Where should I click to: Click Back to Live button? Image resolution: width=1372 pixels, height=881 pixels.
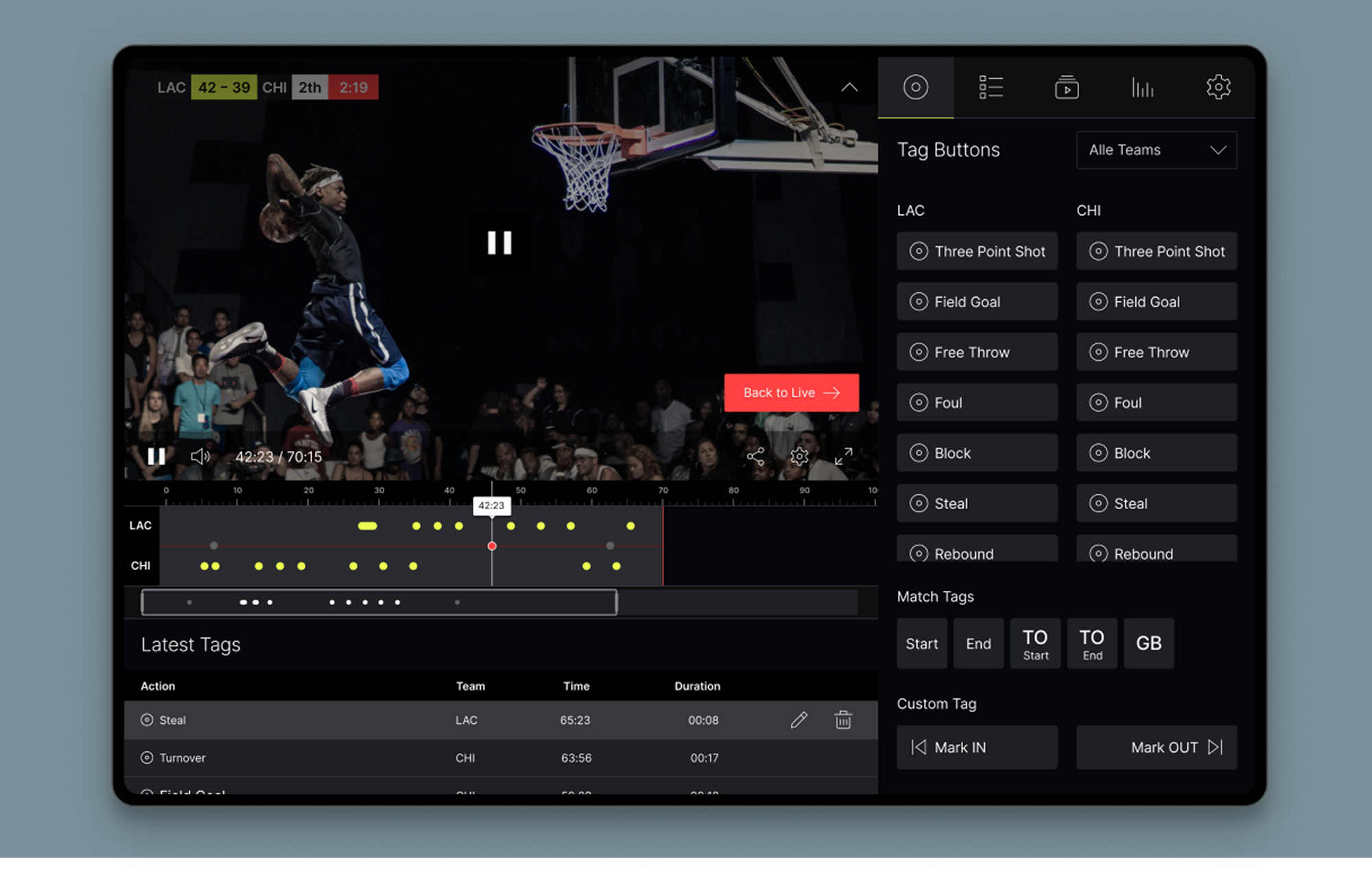[791, 392]
